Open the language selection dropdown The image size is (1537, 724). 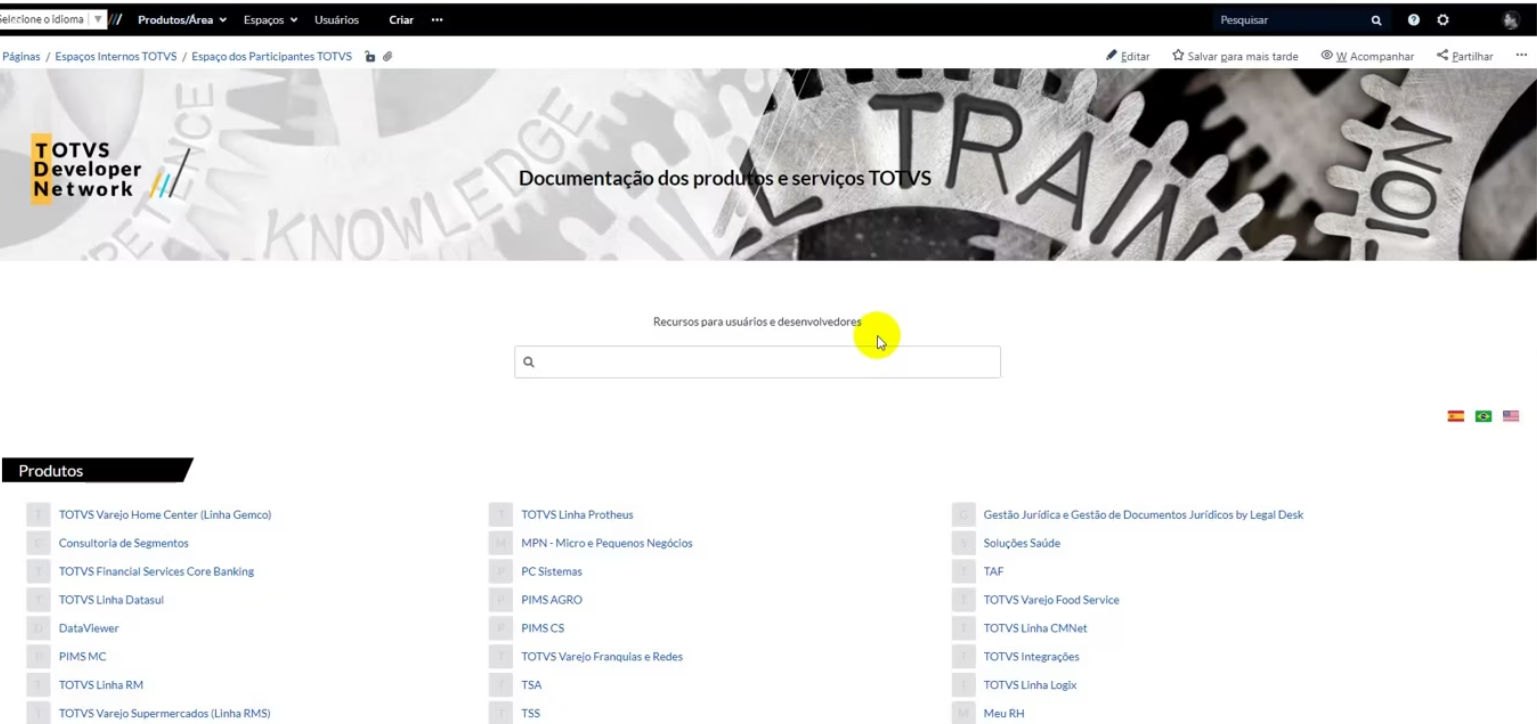point(53,19)
